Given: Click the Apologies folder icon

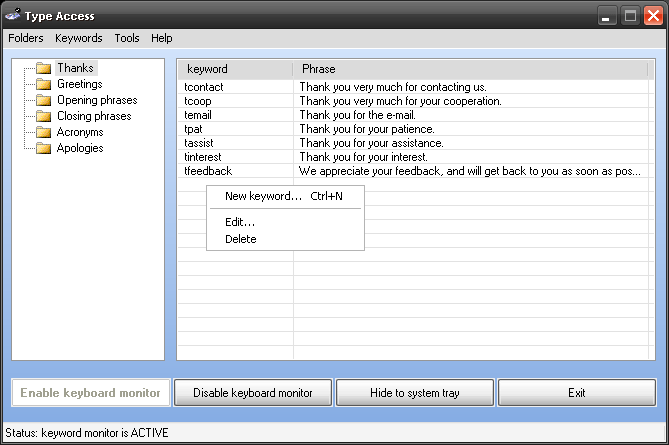Looking at the screenshot, I should click(x=44, y=148).
